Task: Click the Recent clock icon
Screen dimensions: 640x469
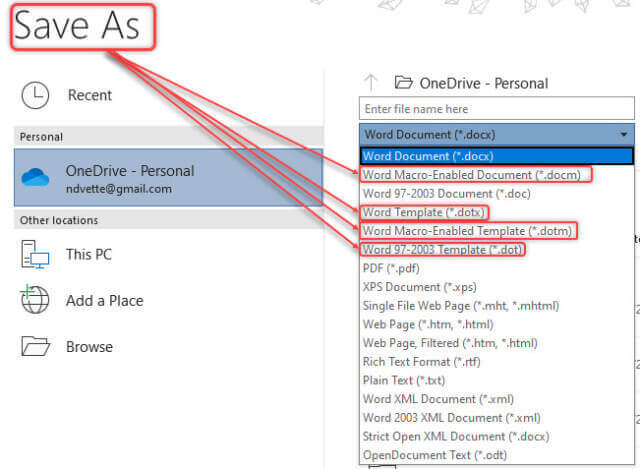Action: click(x=35, y=95)
